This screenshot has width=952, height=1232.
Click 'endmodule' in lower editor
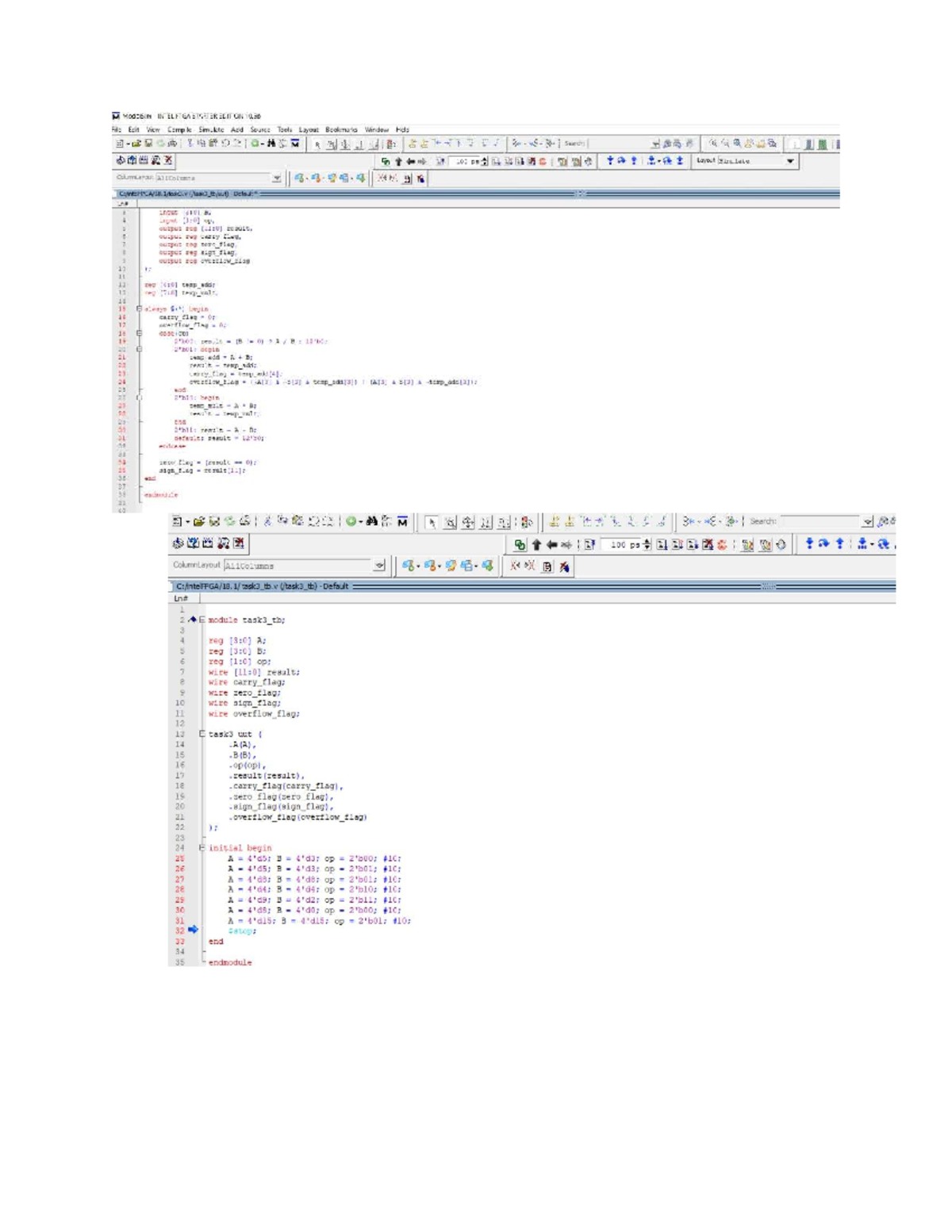click(x=230, y=962)
